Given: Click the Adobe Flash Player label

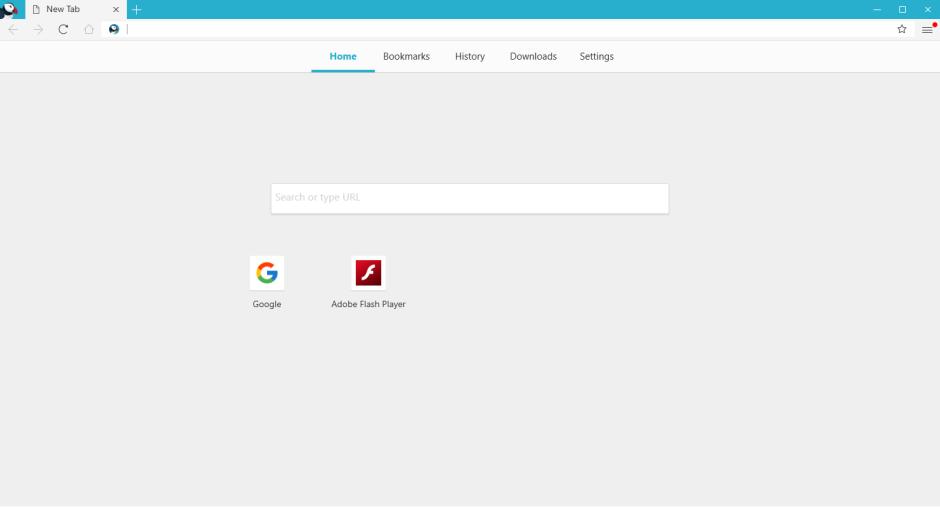Looking at the screenshot, I should coord(368,304).
